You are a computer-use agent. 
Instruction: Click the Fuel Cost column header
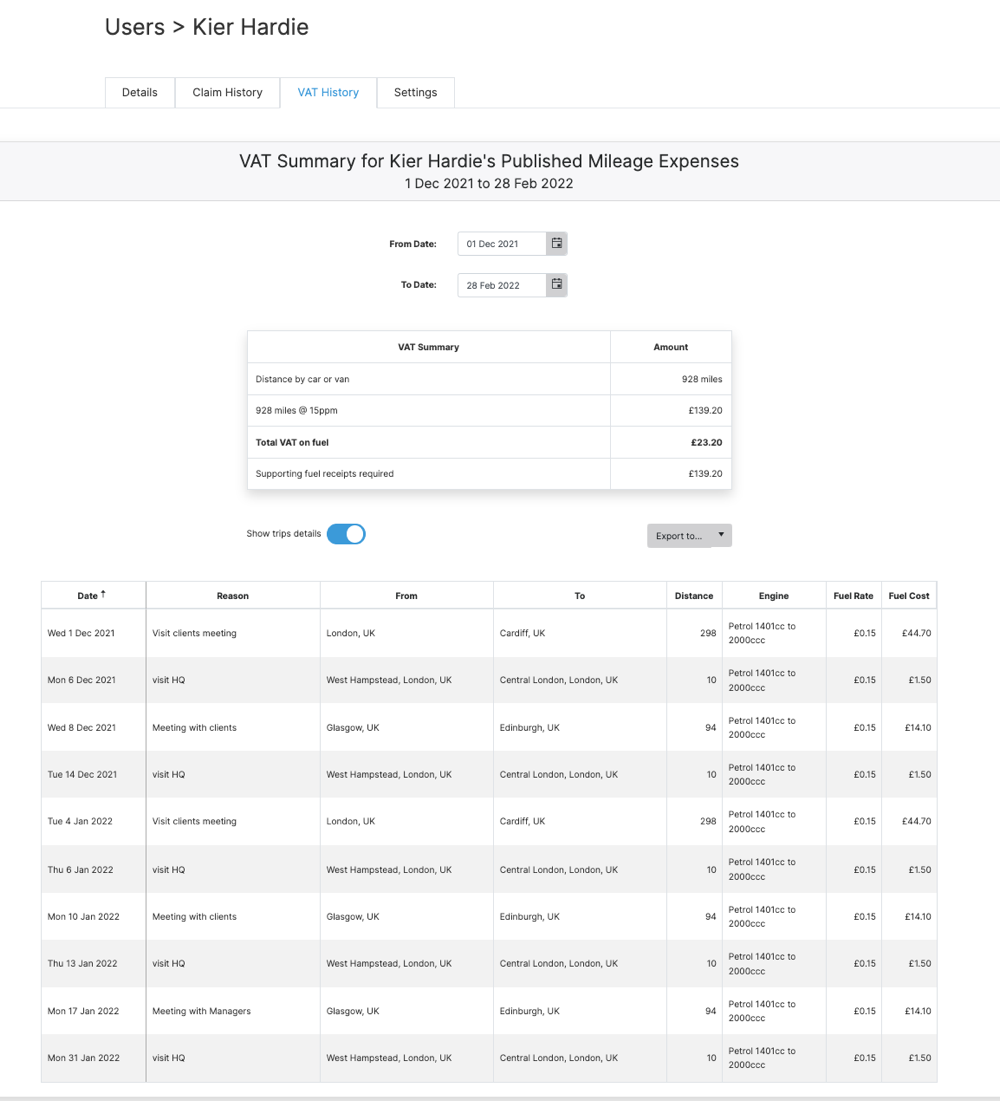tap(908, 596)
